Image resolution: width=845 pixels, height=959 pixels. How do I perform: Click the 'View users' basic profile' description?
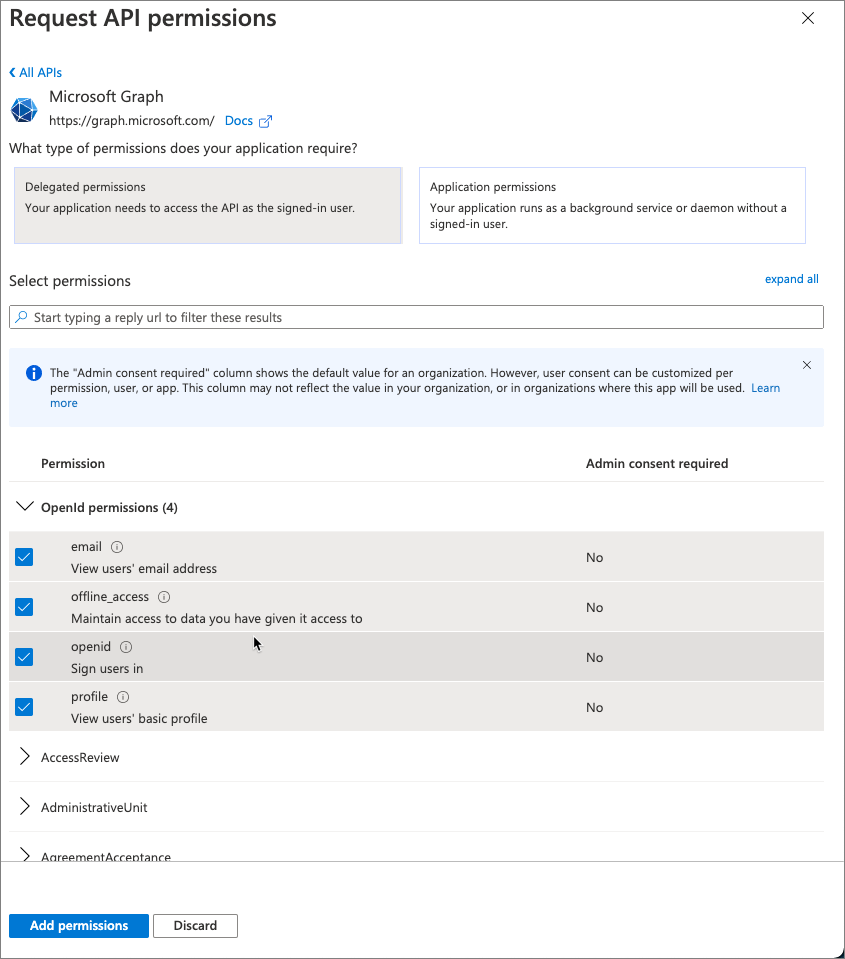[x=139, y=719]
